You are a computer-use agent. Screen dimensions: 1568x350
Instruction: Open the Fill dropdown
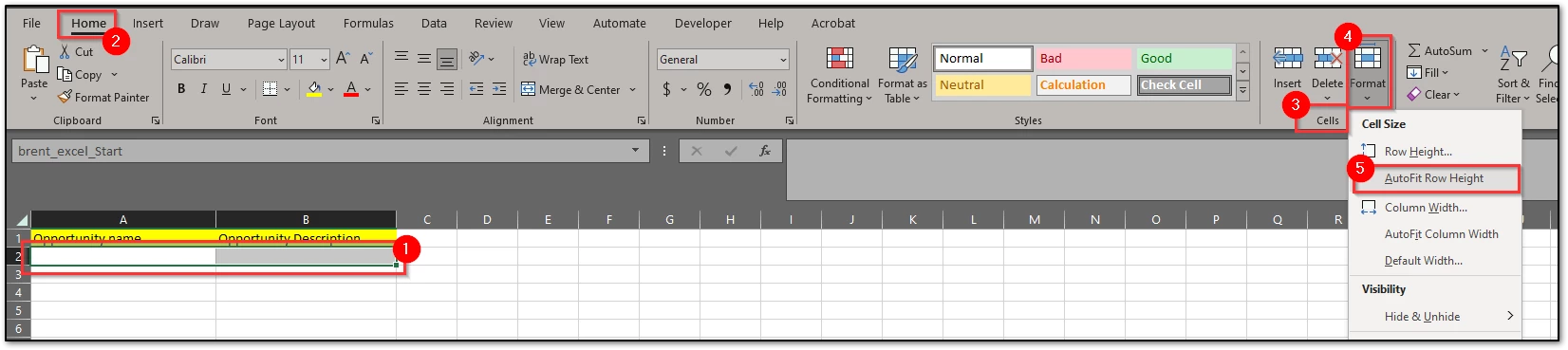[1428, 73]
